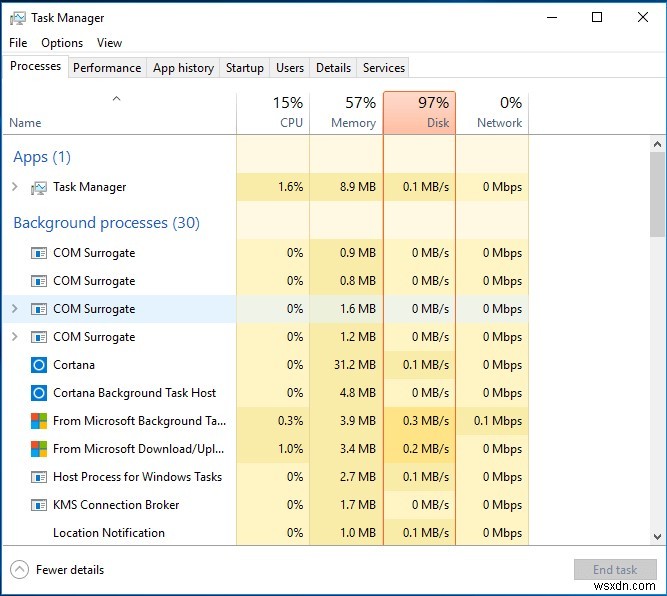Screen dimensions: 667x596
Task: Select the Cortana Background Task Host row name
Action: [x=134, y=393]
